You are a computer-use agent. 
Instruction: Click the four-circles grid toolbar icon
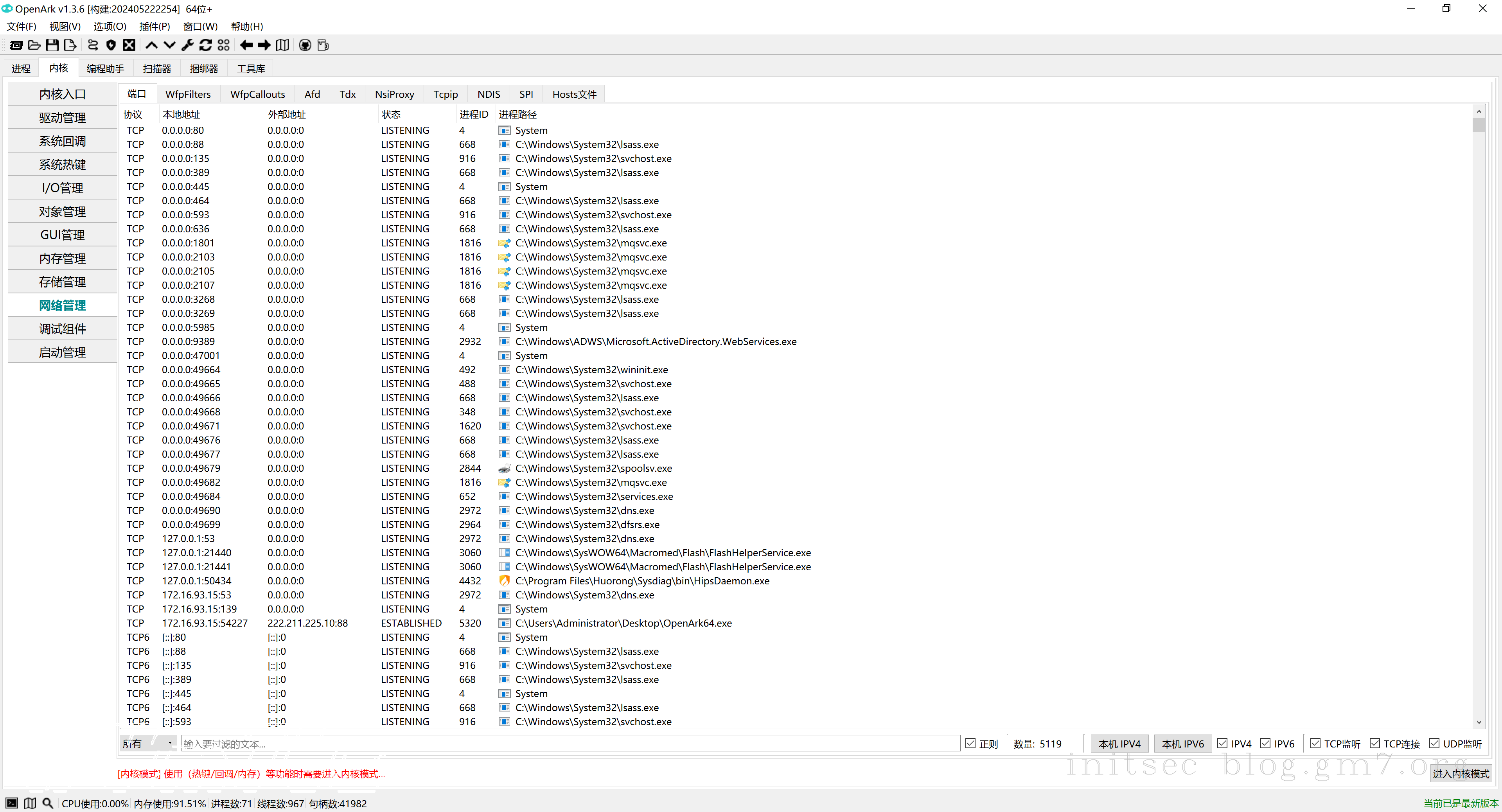coord(224,45)
